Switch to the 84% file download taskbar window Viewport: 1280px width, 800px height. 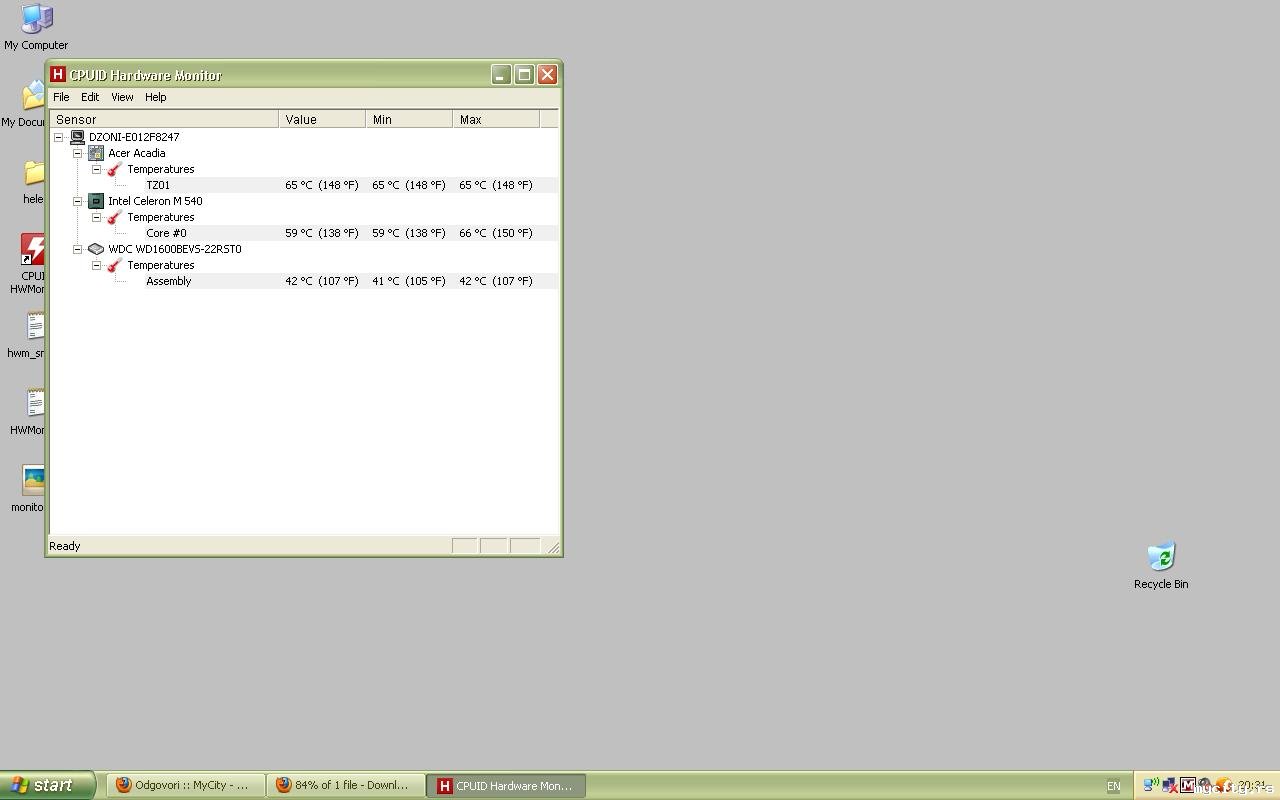(x=345, y=785)
